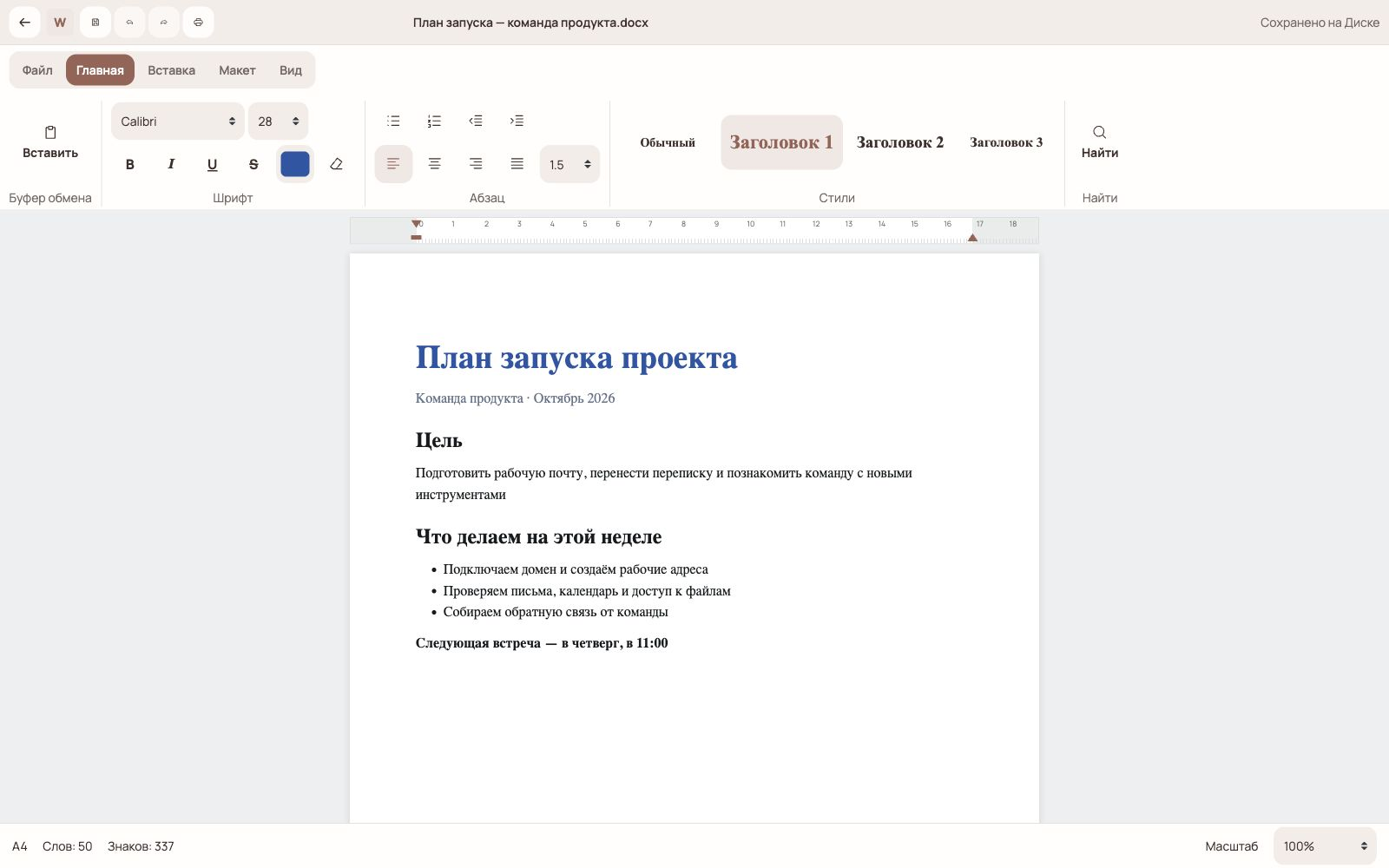Image resolution: width=1389 pixels, height=868 pixels.
Task: Click the subtitle Команда продукта · Октябрь 2026
Action: pos(515,398)
